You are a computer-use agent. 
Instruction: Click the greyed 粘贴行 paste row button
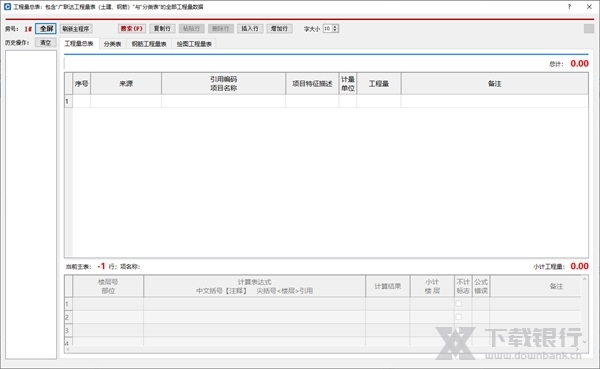click(x=191, y=29)
